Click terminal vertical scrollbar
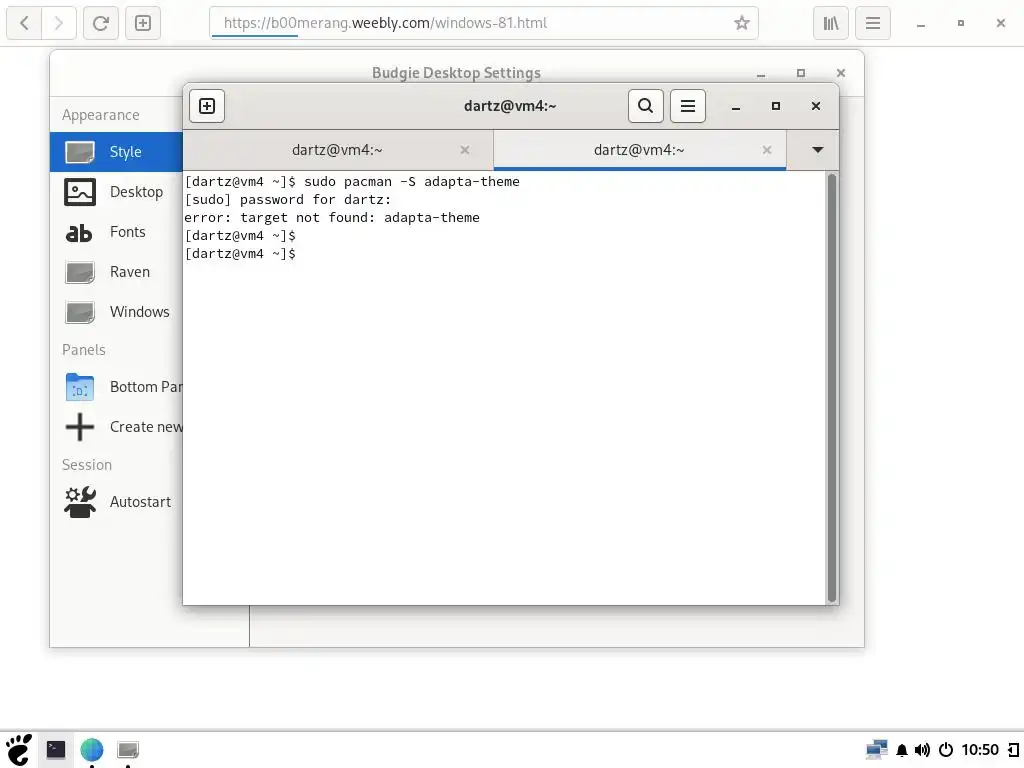Image resolution: width=1024 pixels, height=768 pixels. (831, 388)
